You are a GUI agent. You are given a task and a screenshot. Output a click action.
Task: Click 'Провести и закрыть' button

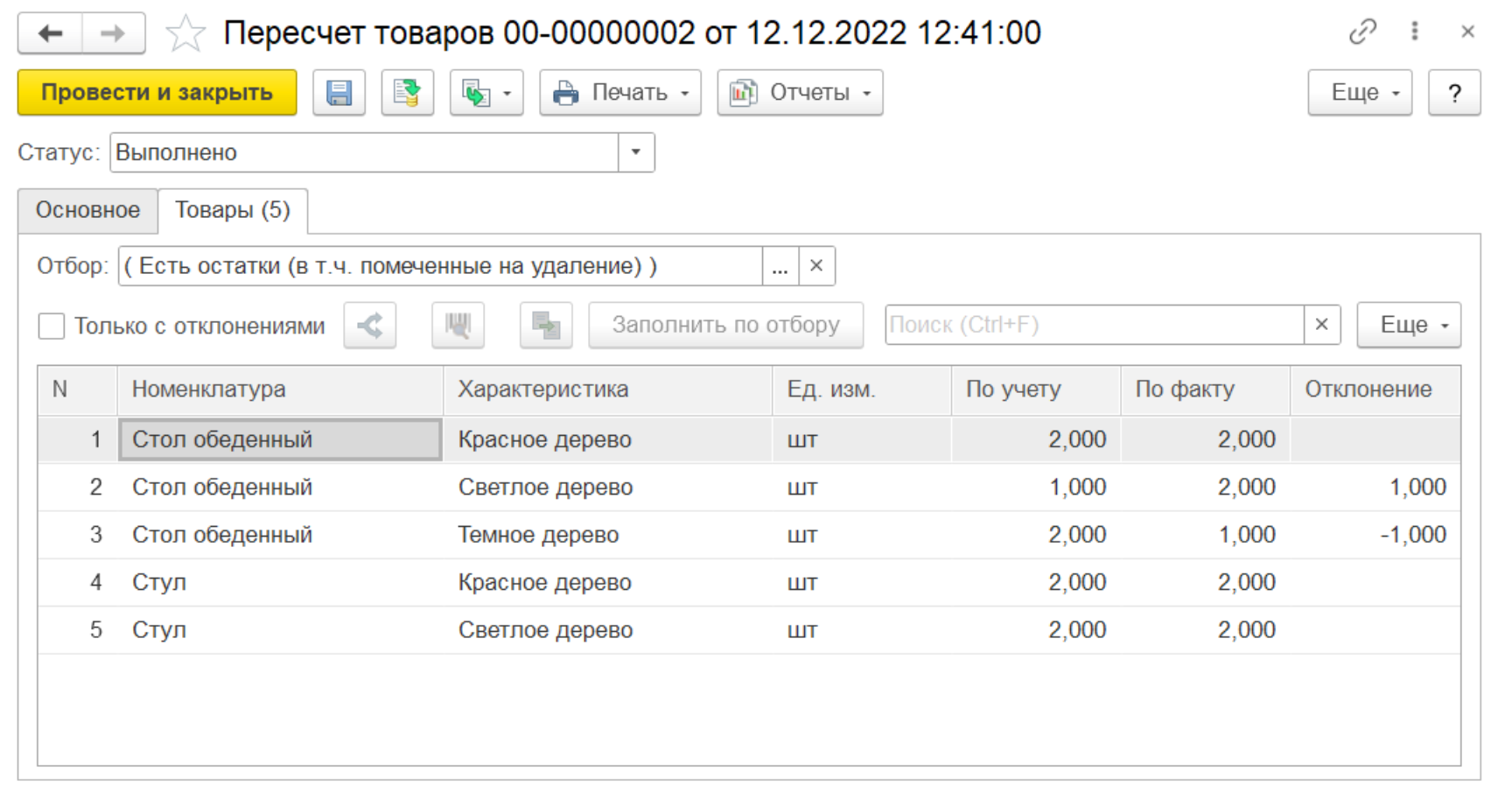157,93
